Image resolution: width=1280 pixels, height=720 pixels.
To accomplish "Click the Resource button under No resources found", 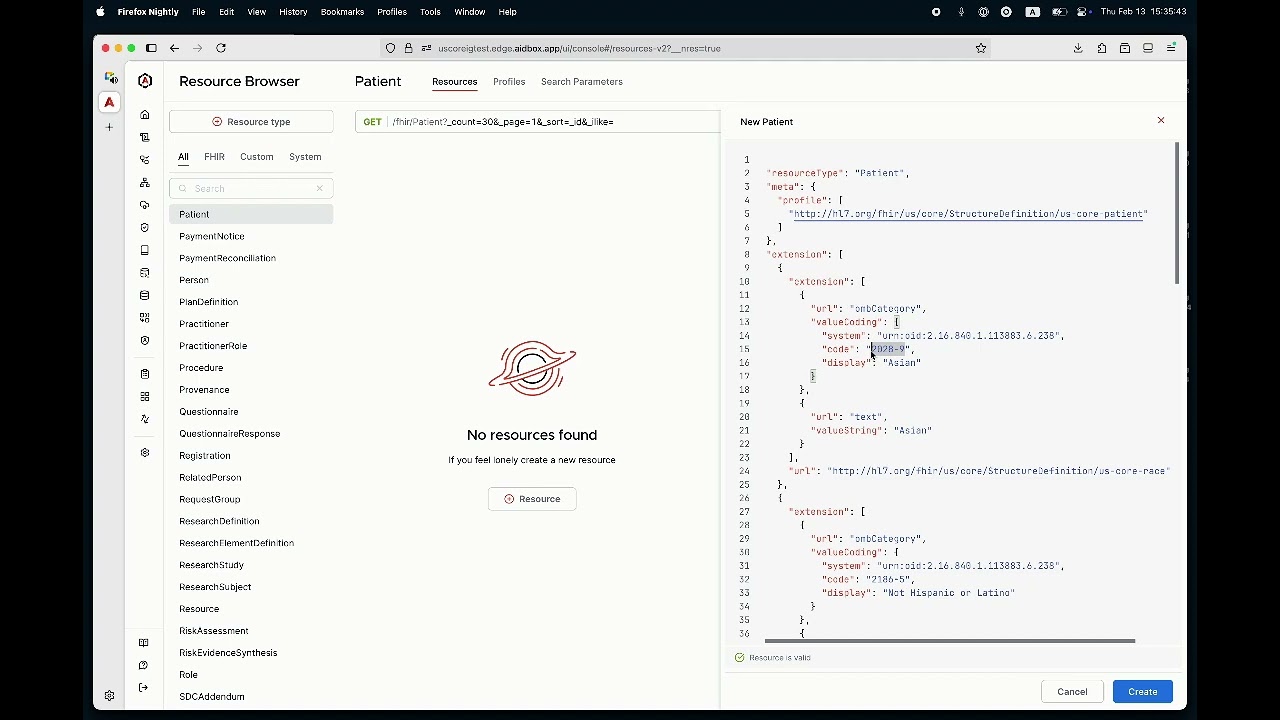I will tap(532, 499).
